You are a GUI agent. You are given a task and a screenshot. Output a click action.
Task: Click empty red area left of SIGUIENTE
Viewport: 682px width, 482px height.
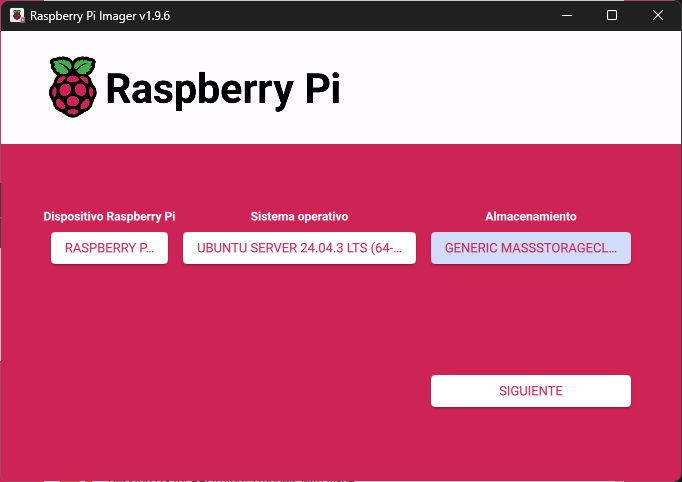click(x=250, y=391)
